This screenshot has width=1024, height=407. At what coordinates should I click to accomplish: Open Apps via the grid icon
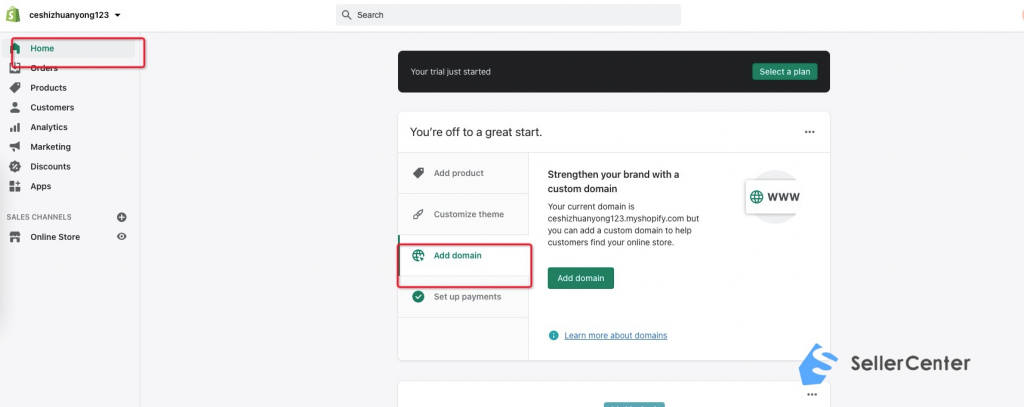14,186
